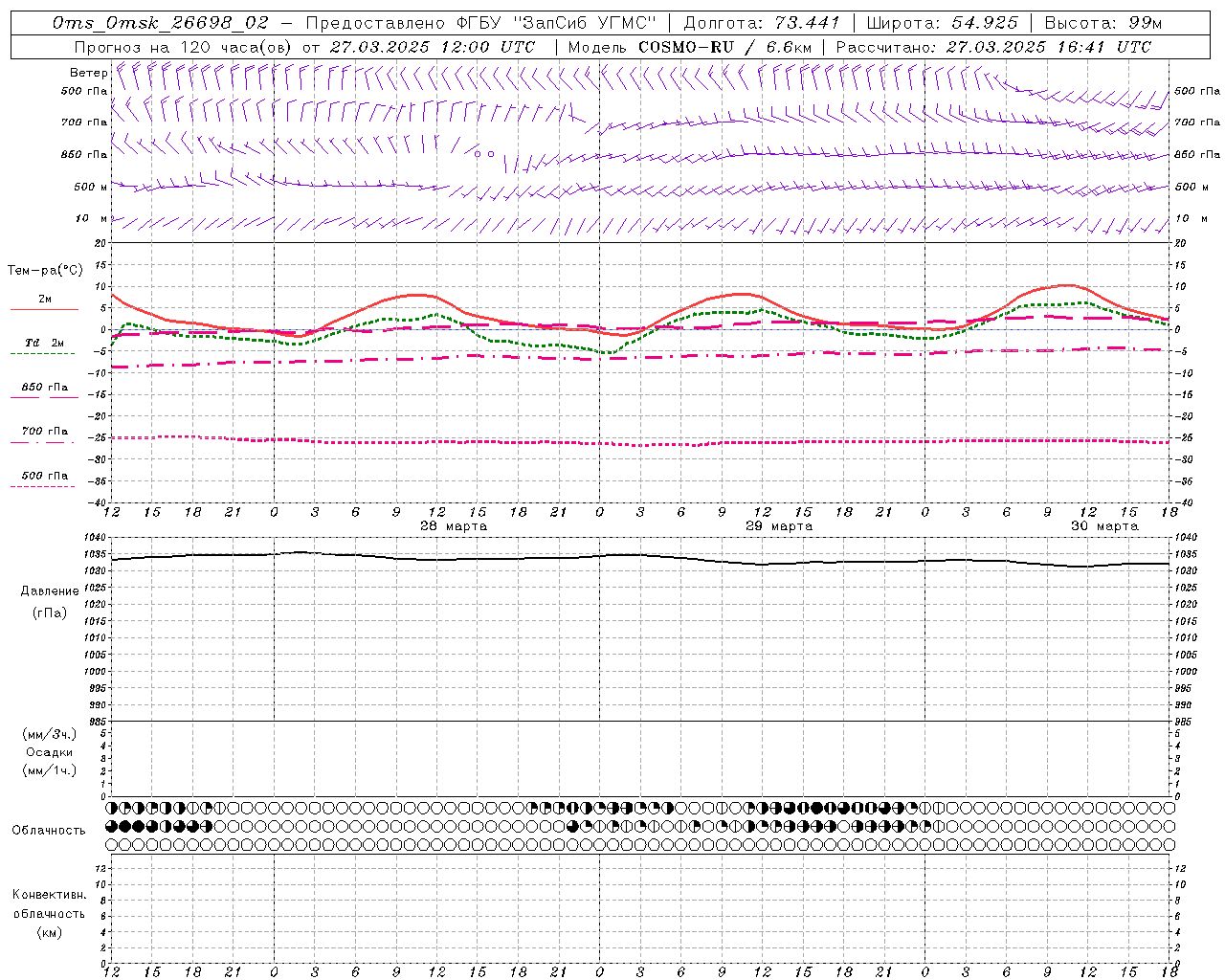1225x980 pixels.
Task: Select the 10 м wind level label on left
Action: pyautogui.click(x=92, y=218)
